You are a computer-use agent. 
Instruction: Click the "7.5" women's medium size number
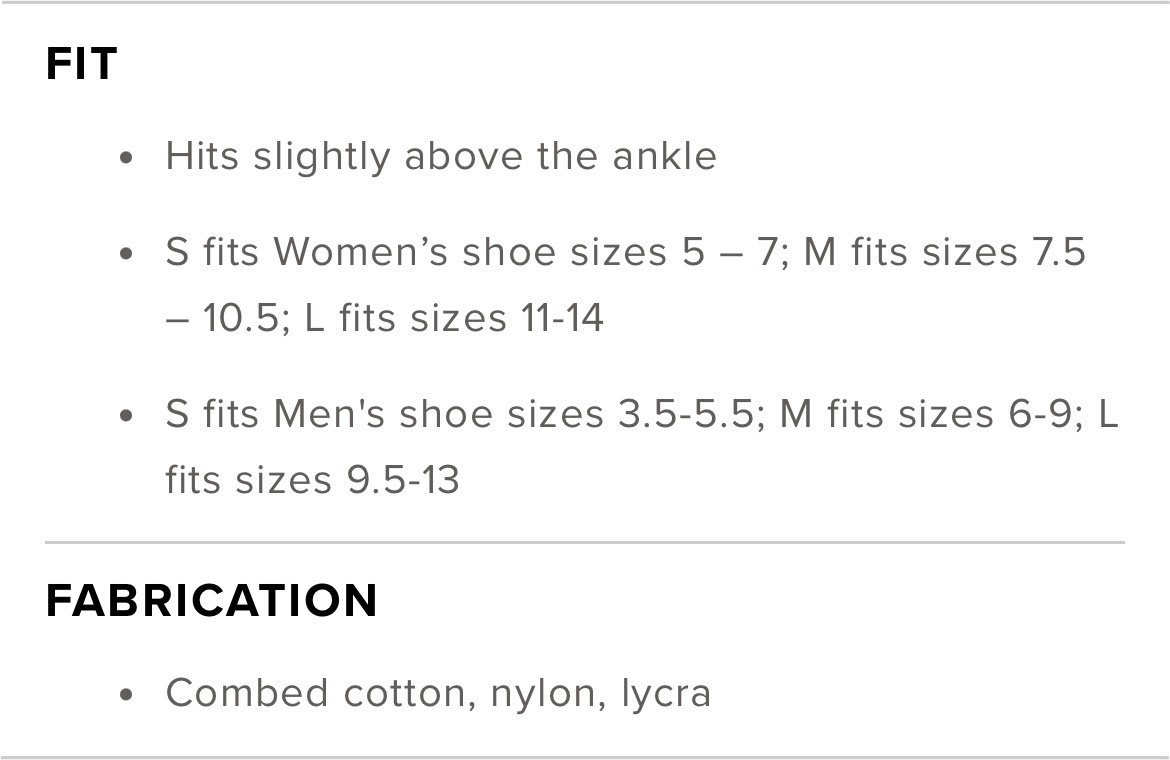pyautogui.click(x=1057, y=253)
